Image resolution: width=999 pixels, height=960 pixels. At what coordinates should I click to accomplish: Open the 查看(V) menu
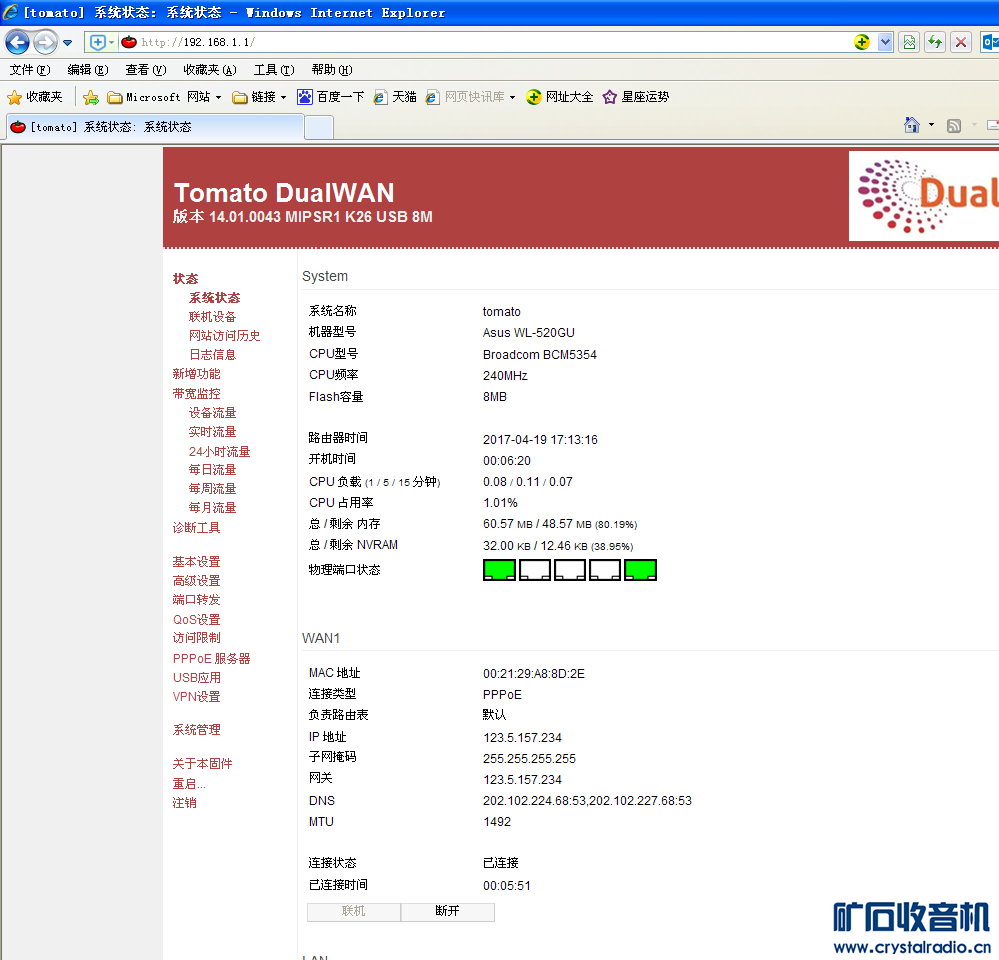tap(146, 69)
